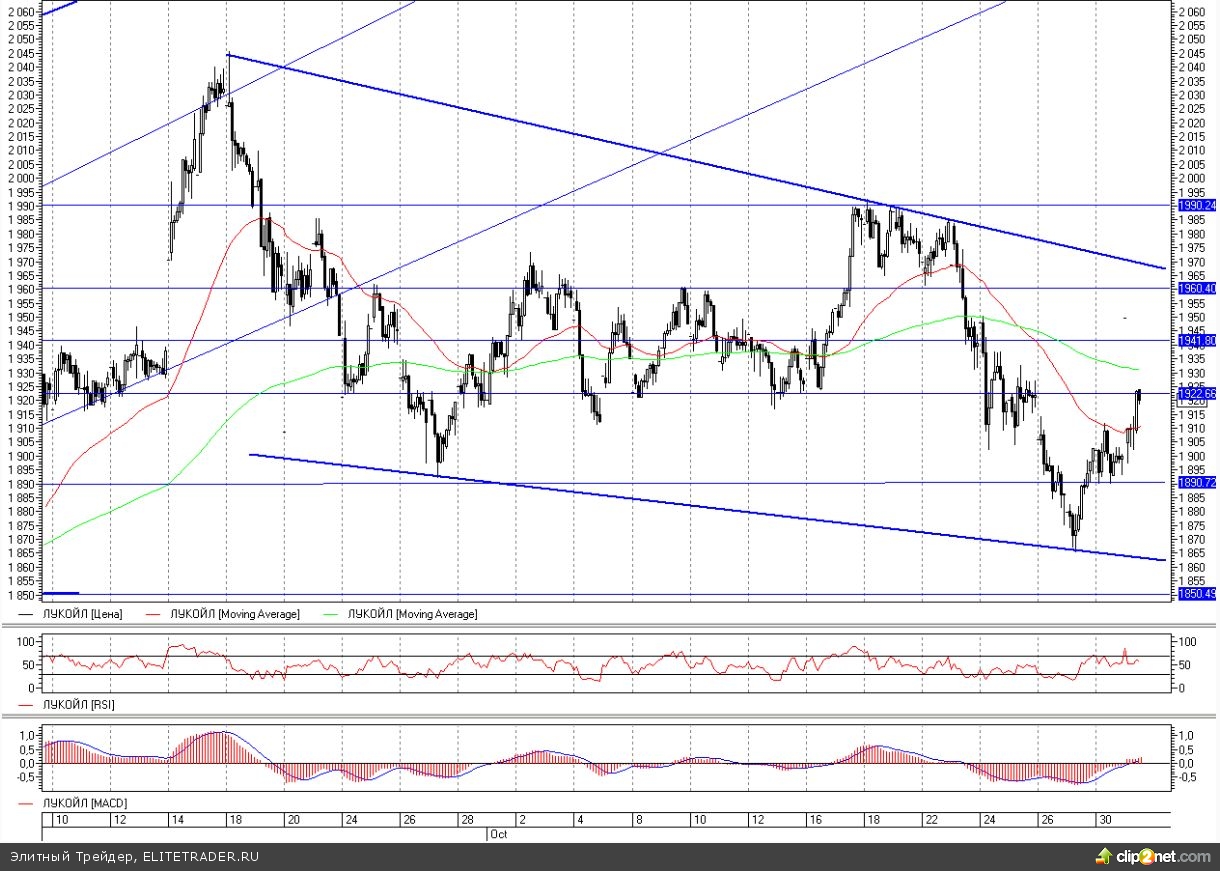Screen dimensions: 1220x871
Task: Click the clip2net logo icon
Action: pyautogui.click(x=1103, y=856)
